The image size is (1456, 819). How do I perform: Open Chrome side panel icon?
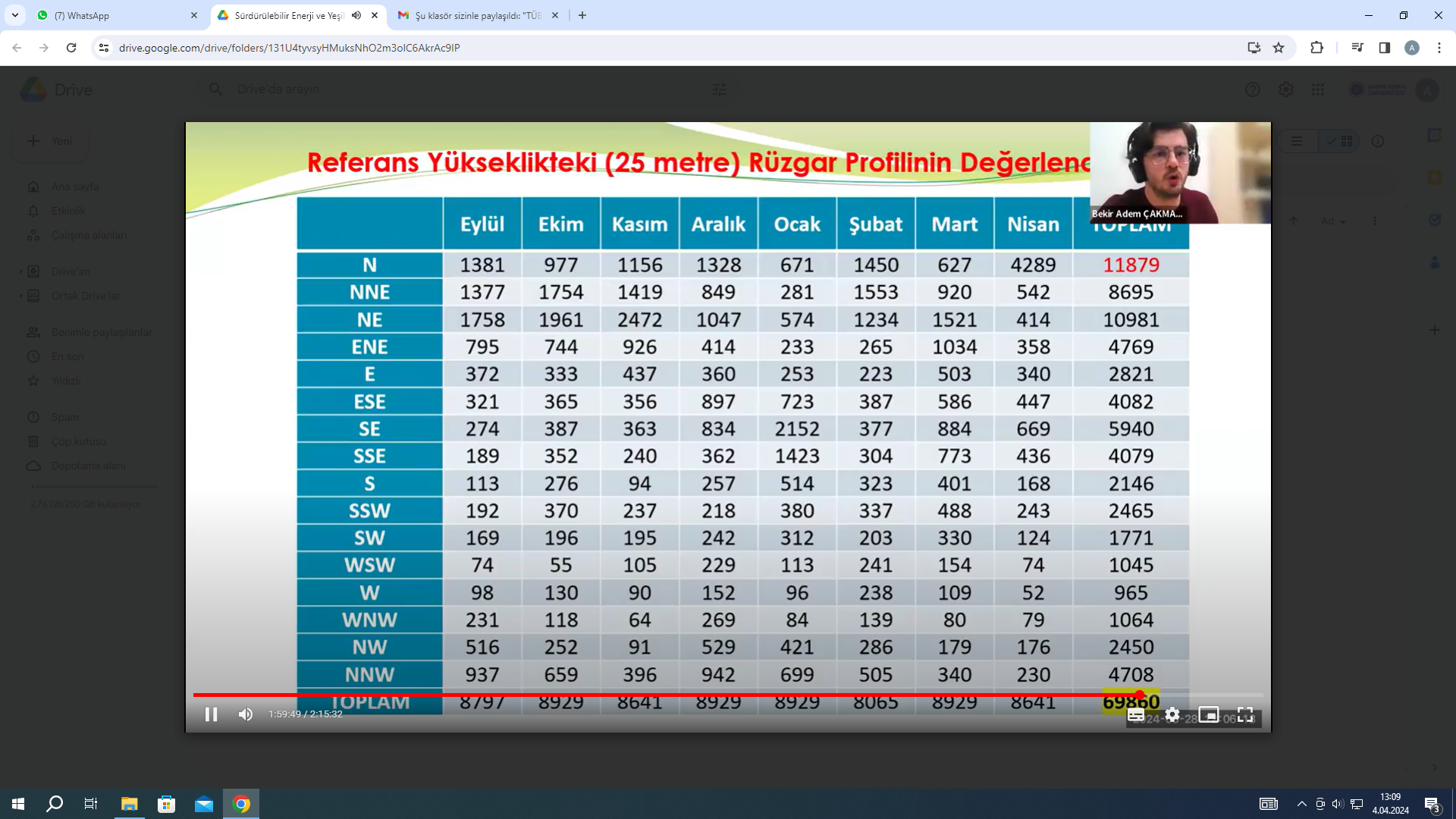tap(1385, 48)
